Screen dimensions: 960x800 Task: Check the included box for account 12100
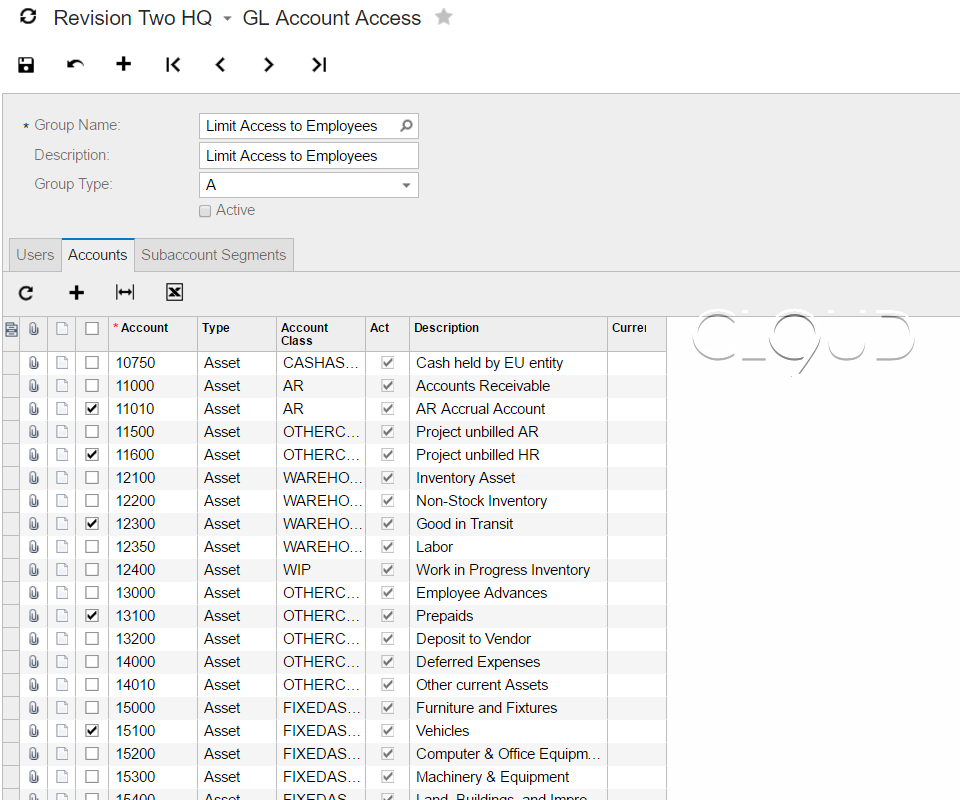92,477
